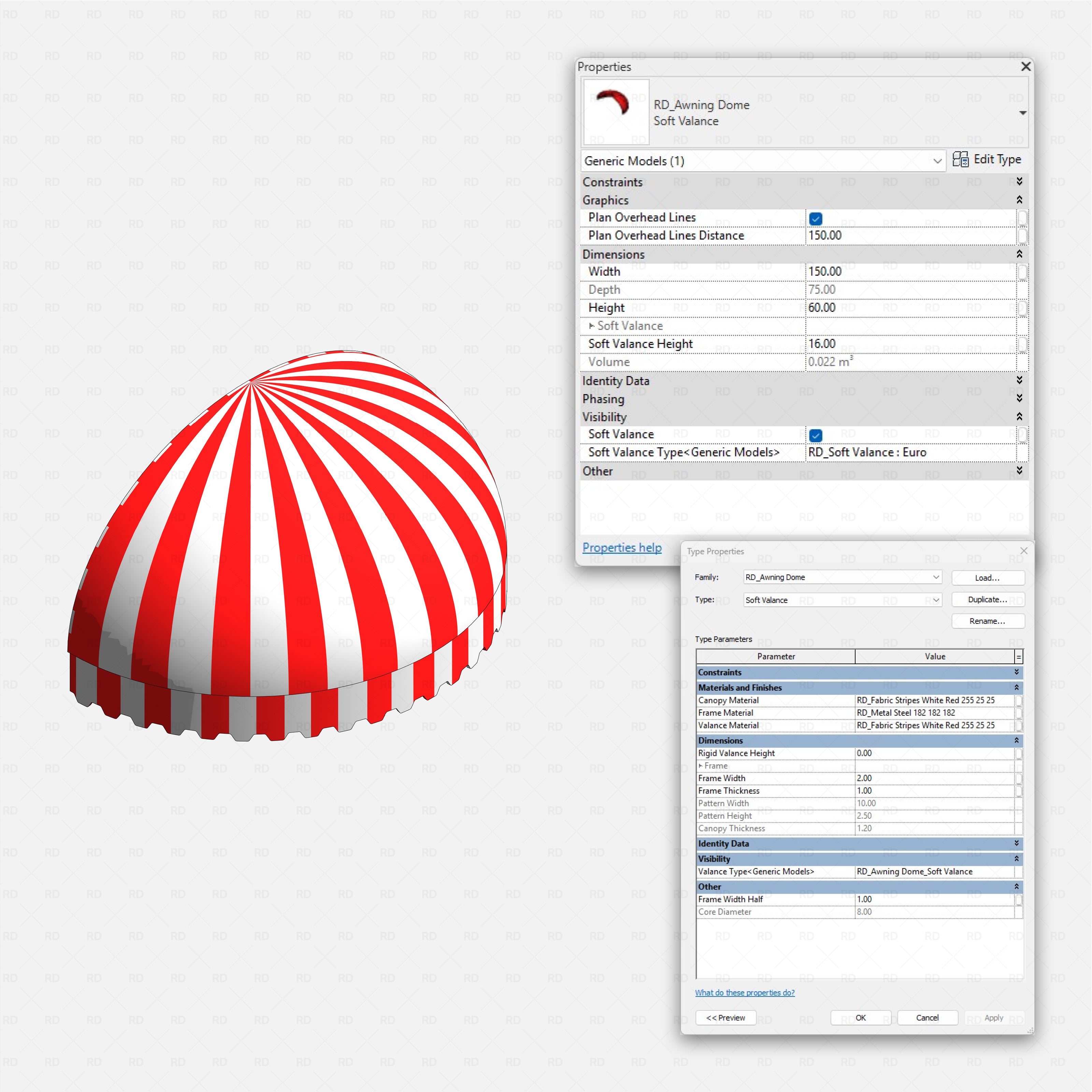The height and width of the screenshot is (1092, 1092).
Task: Select the Canopy Material value
Action: tap(934, 700)
